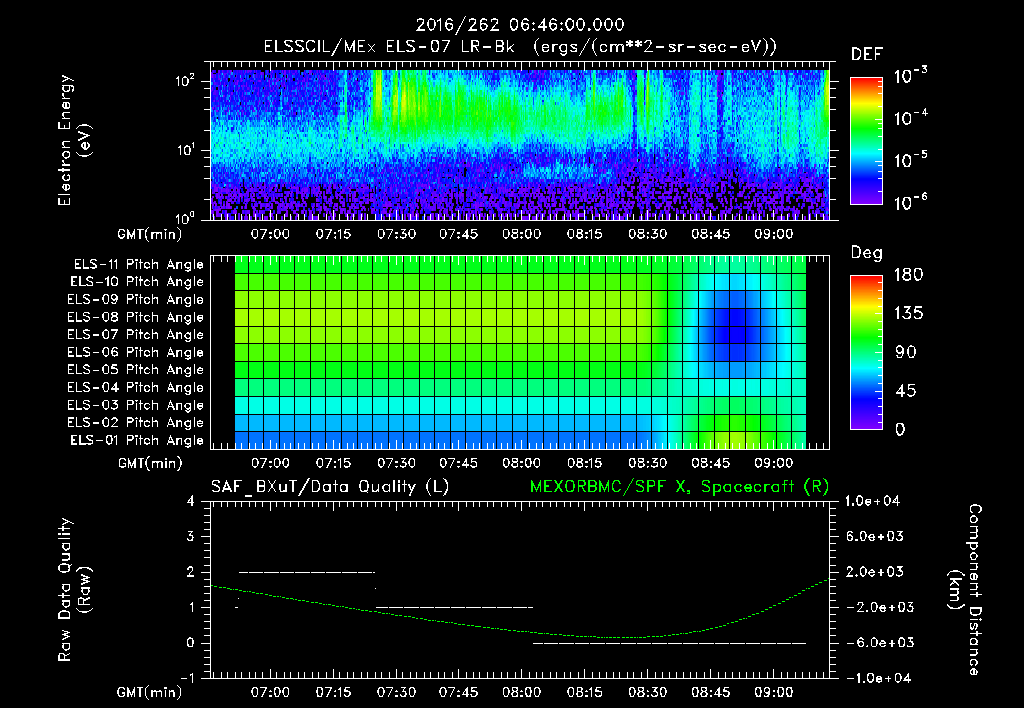1024x708 pixels.
Task: Click the ELS-11 Pitch Angle row label
Action: point(138,265)
